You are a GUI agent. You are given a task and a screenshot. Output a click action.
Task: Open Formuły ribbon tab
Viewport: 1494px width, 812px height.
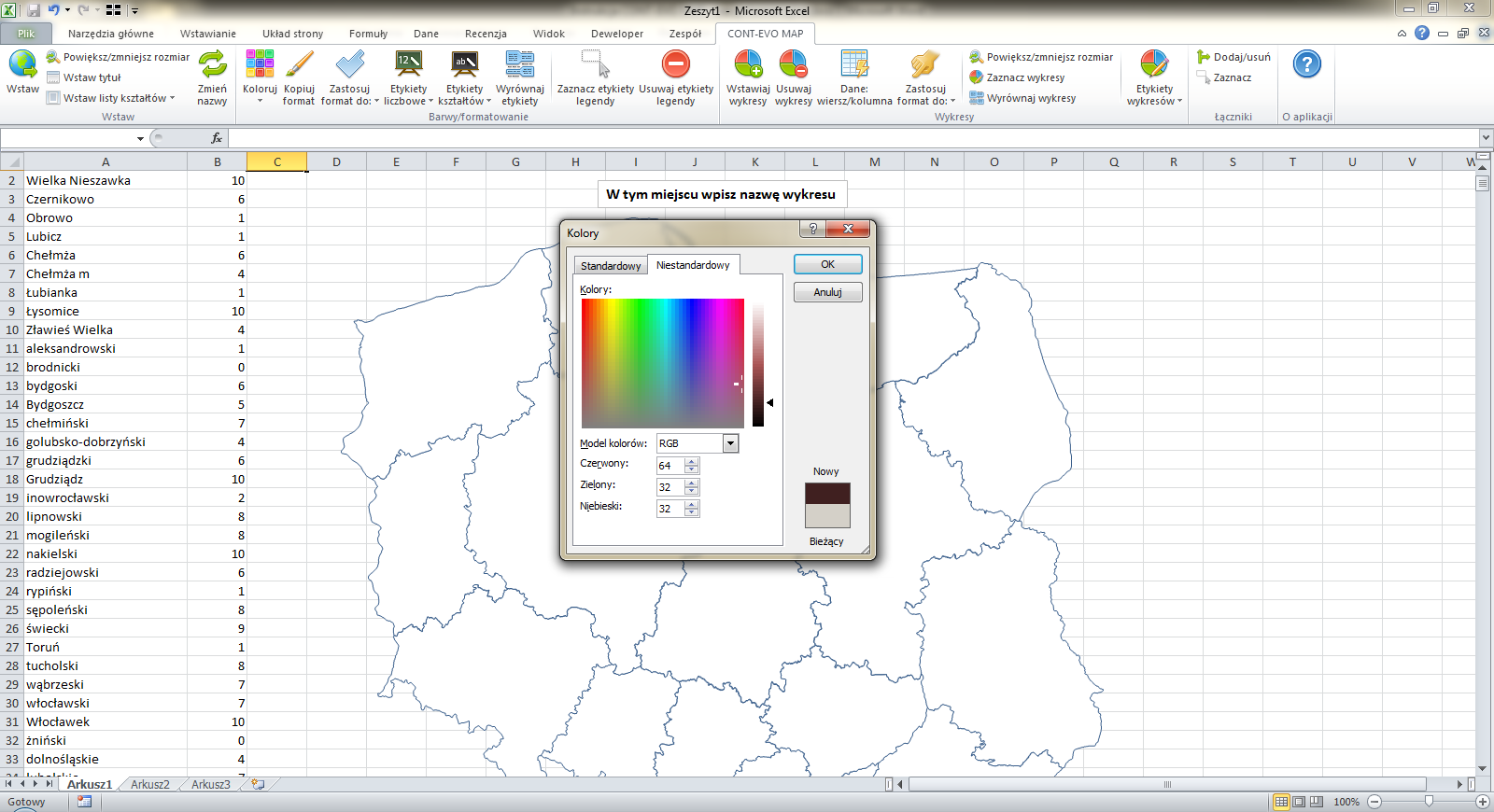click(368, 34)
